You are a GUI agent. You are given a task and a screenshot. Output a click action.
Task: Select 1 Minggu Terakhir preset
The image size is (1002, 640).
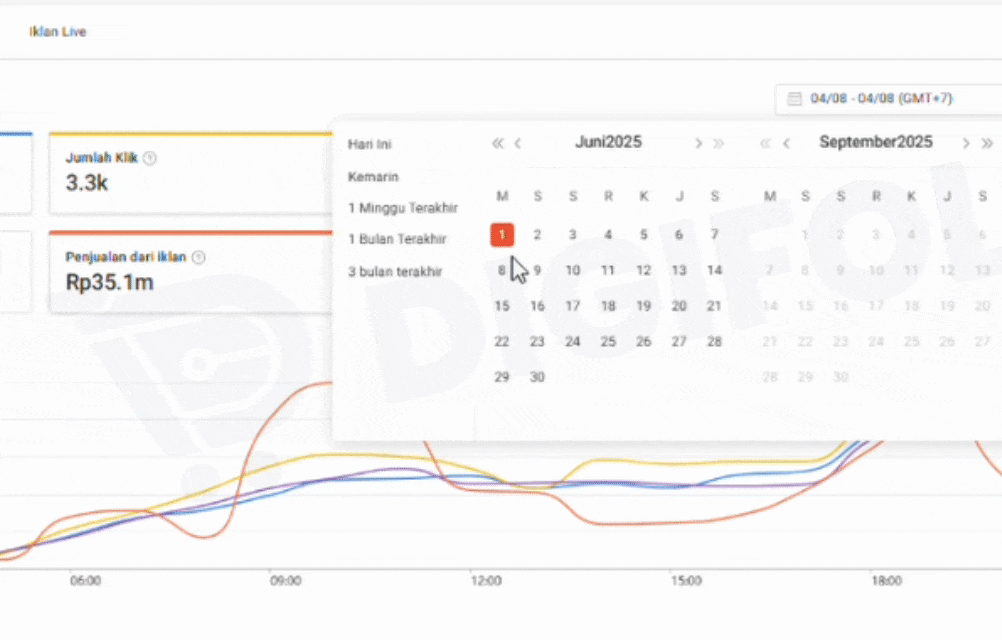click(x=402, y=208)
